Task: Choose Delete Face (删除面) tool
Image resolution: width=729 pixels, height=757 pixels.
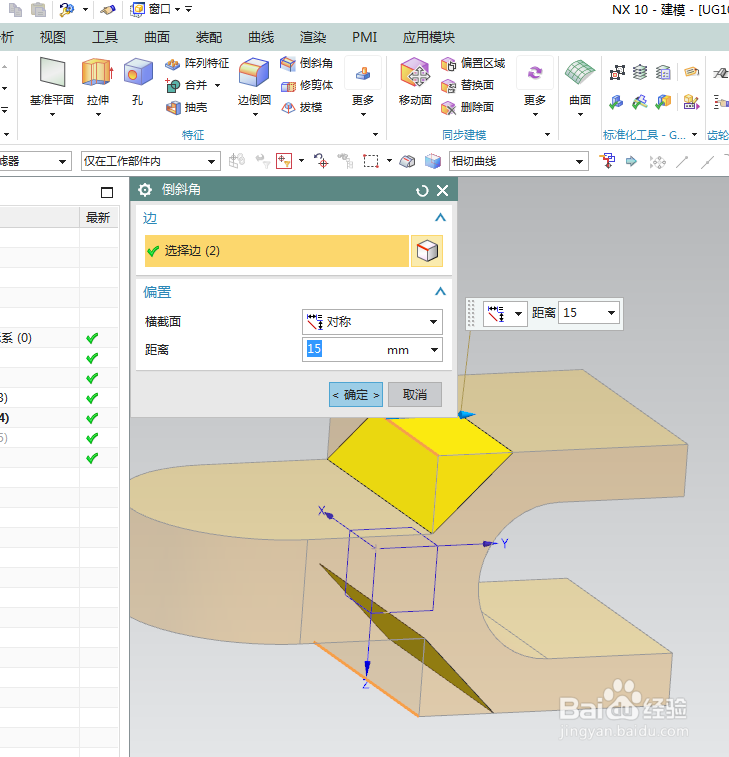Action: (x=467, y=107)
